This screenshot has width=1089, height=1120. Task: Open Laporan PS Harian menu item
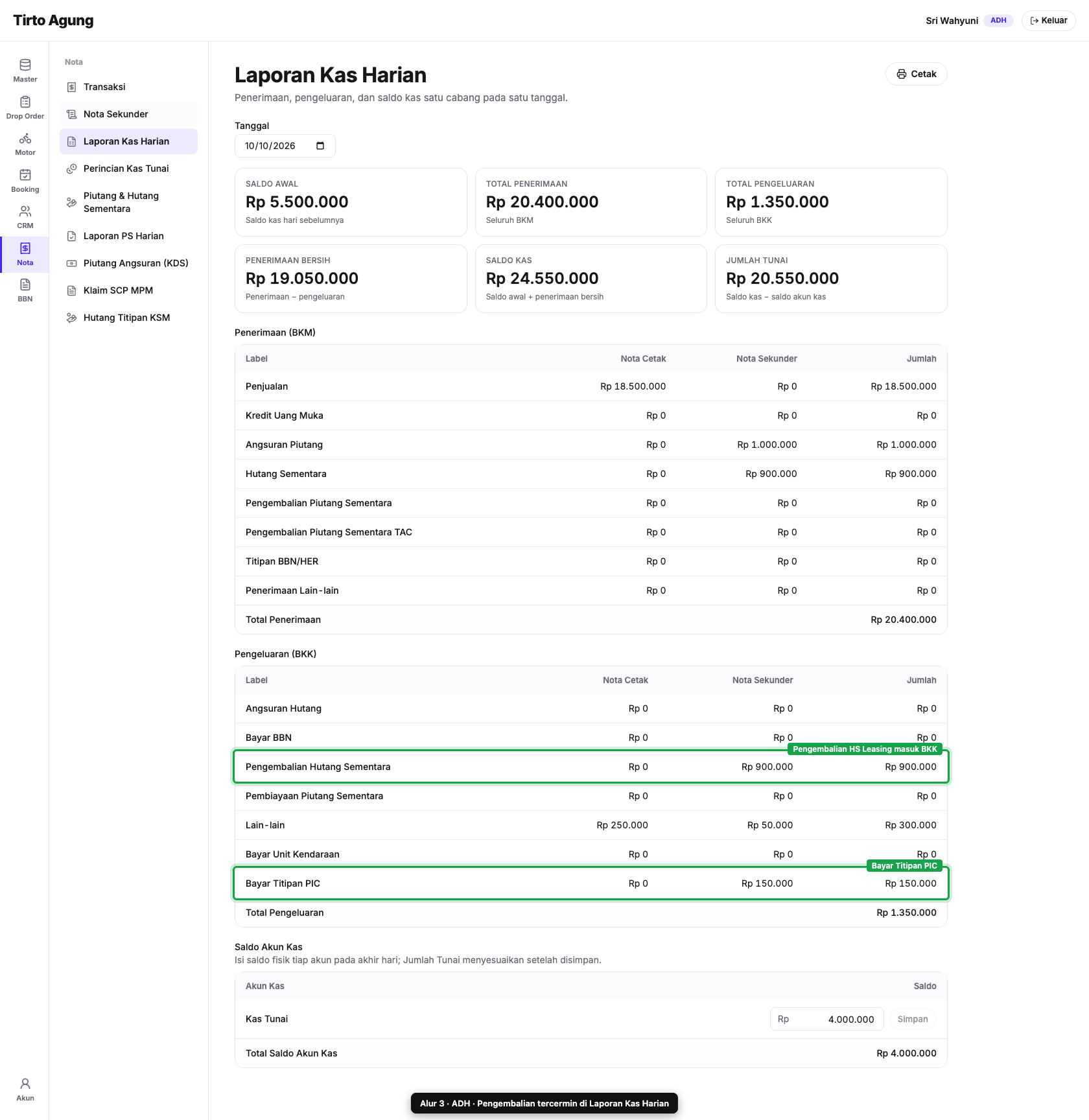128,236
